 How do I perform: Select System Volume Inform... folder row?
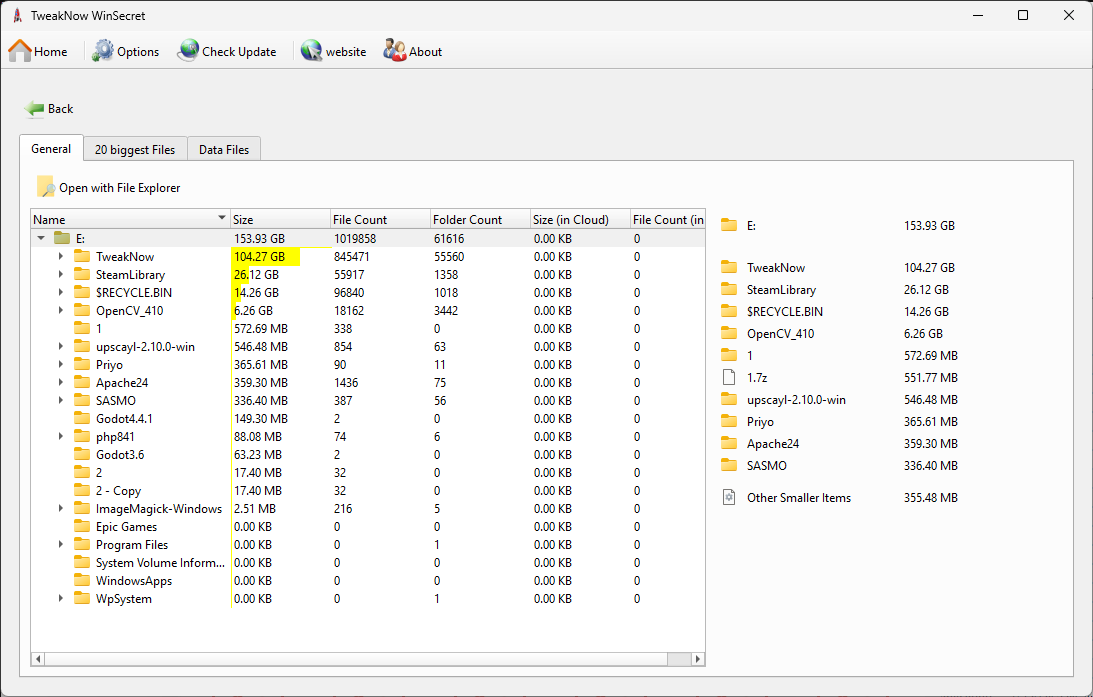(x=160, y=562)
